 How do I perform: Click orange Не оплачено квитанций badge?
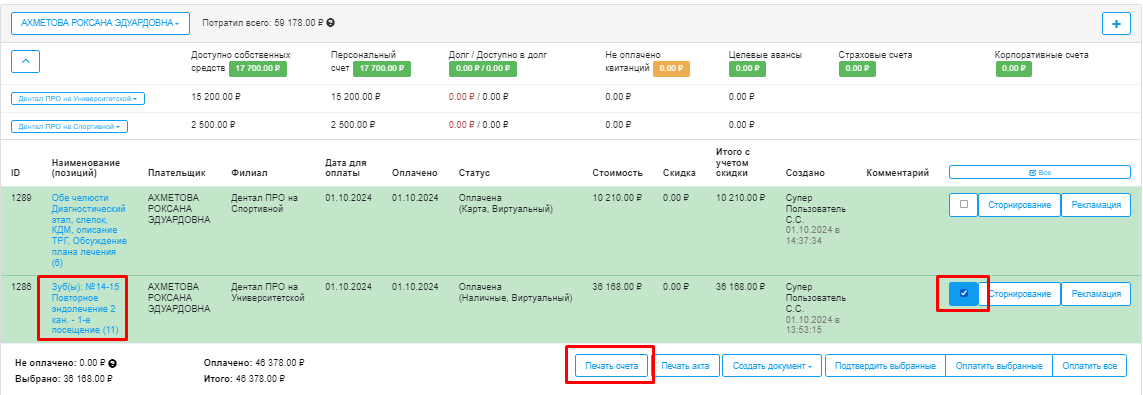[671, 69]
